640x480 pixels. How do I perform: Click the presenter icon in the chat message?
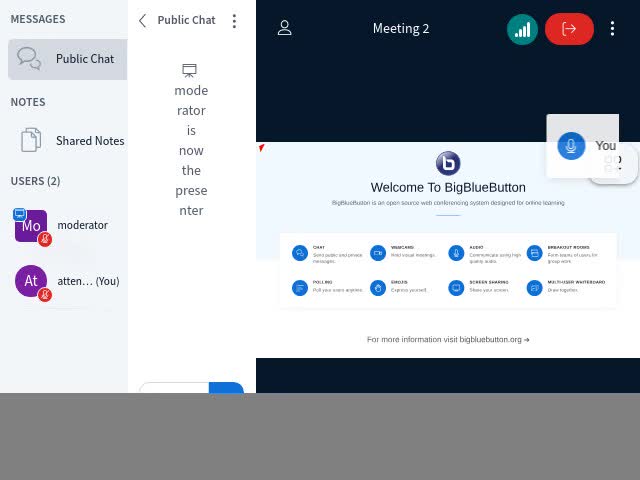click(x=189, y=71)
